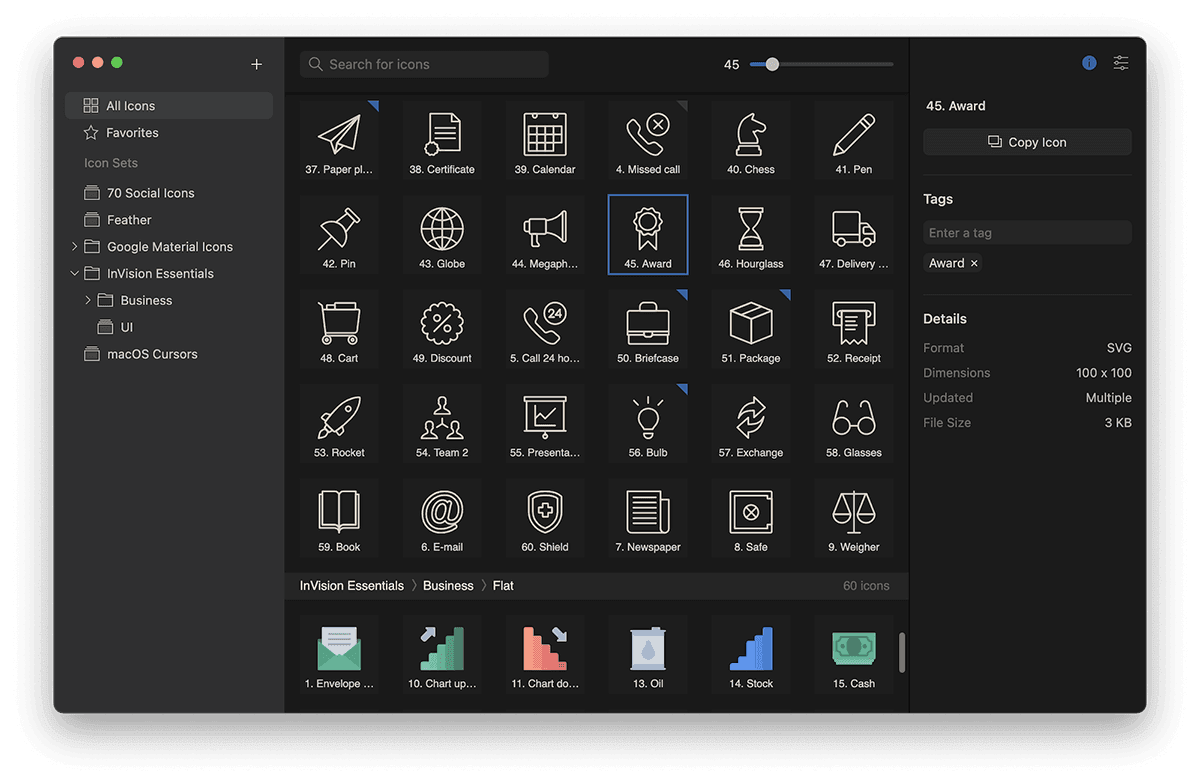Screen dimensions: 1200x784
Task: Select the Call 24 hours icon
Action: (545, 329)
